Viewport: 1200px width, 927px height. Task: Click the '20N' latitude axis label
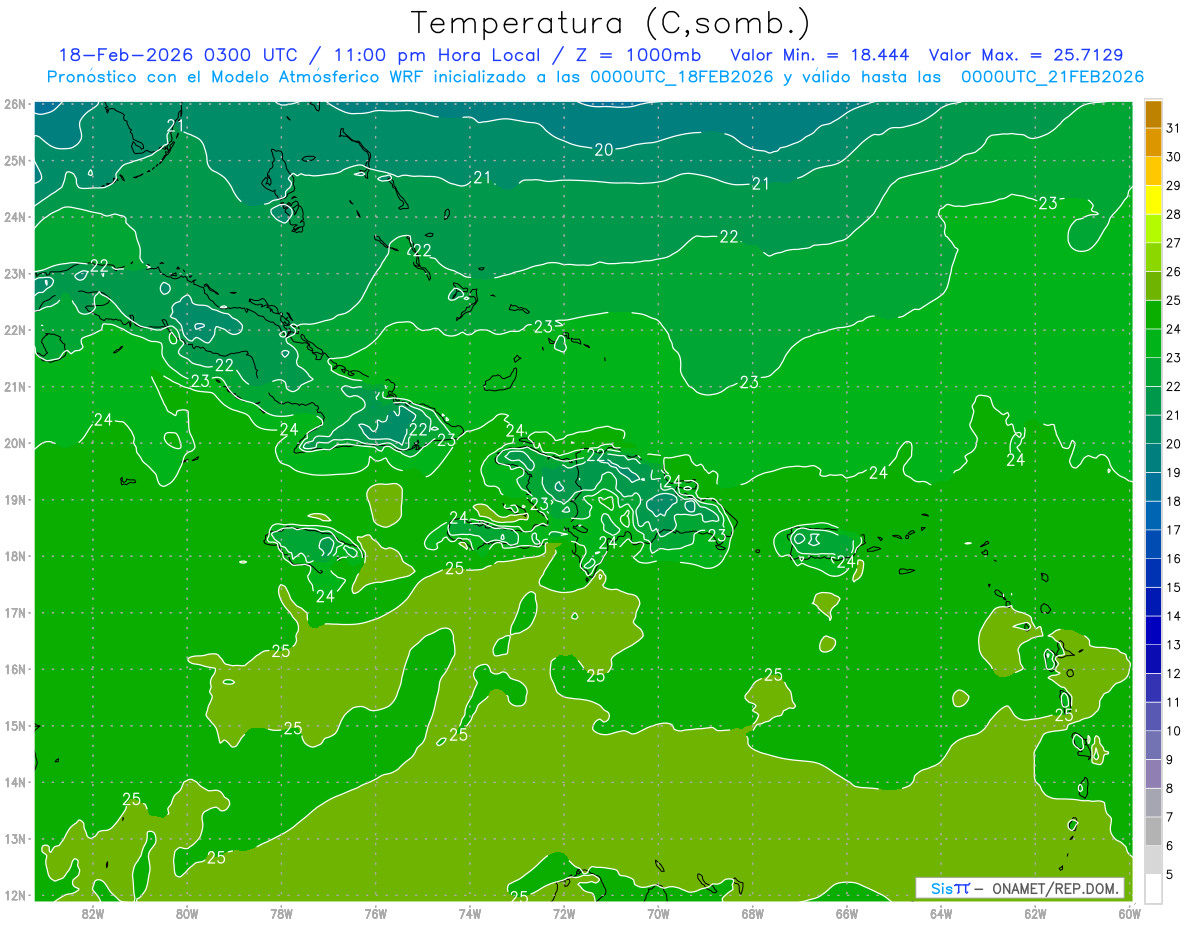click(14, 443)
